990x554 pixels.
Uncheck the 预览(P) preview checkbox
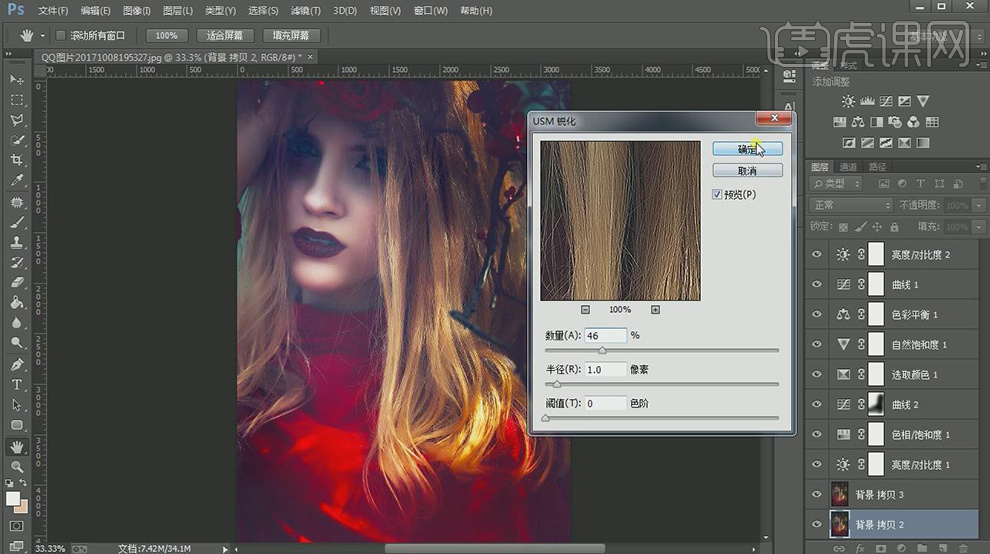tap(717, 194)
